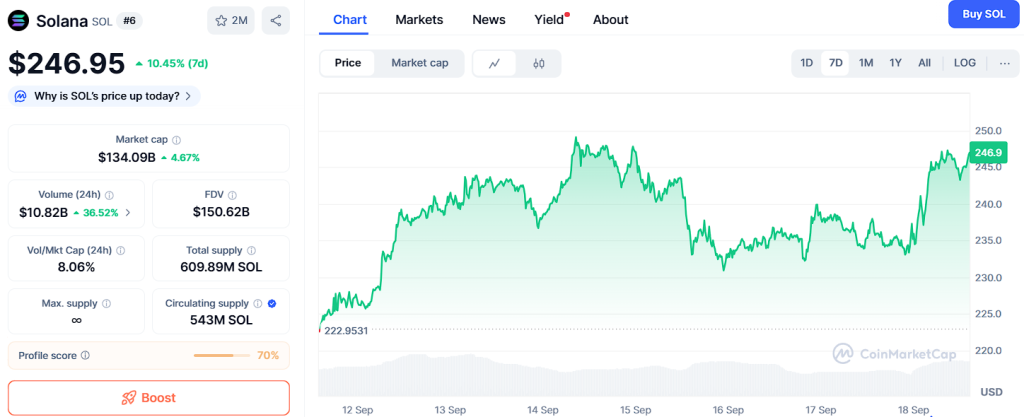Click the Profile score progress bar
This screenshot has height=417, width=1024.
(222, 356)
